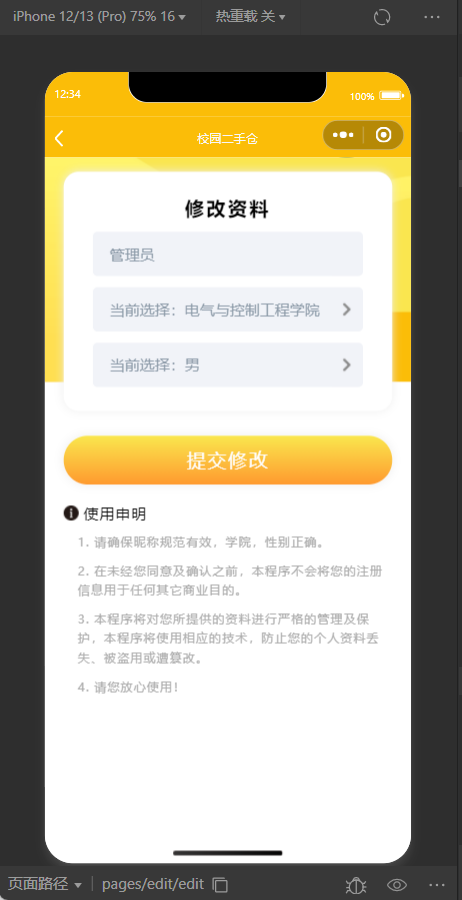The height and width of the screenshot is (900, 462).
Task: Open the gender picker showing 男
Action: coord(228,365)
